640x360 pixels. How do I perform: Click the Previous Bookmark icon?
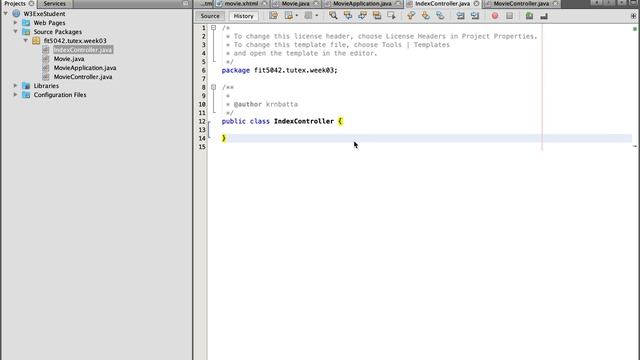[411, 16]
